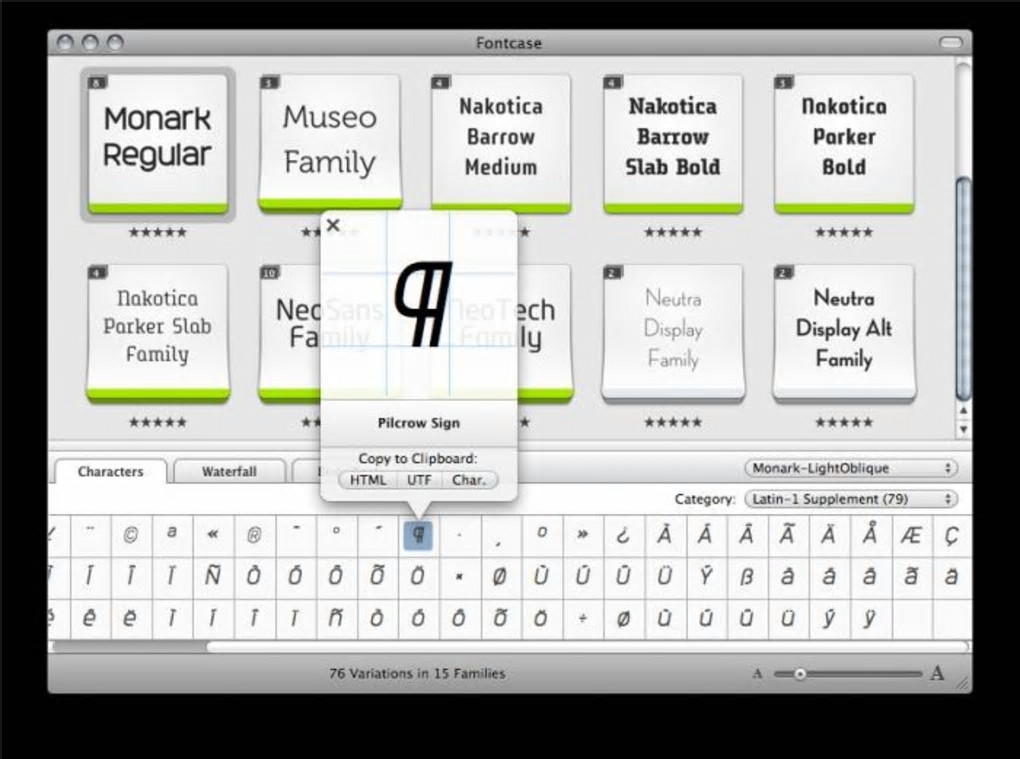Click the scroll-up arrow of the font library
Screen dimensions: 1020x759
click(x=963, y=411)
